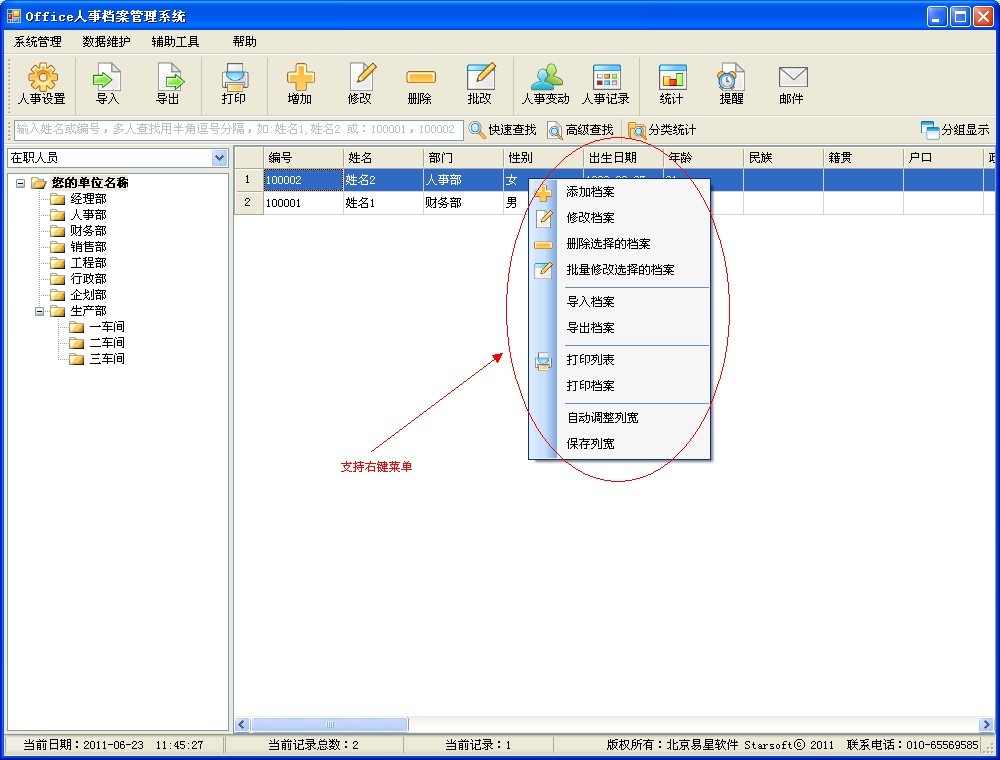
Task: Collapse the 生产部 tree node
Action: (41, 311)
